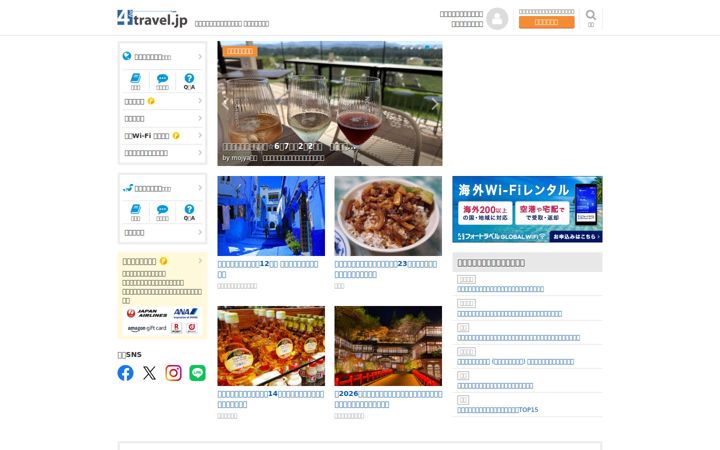Viewport: 720px width, 450px height.
Task: Open the LINE SNS icon
Action: [197, 373]
